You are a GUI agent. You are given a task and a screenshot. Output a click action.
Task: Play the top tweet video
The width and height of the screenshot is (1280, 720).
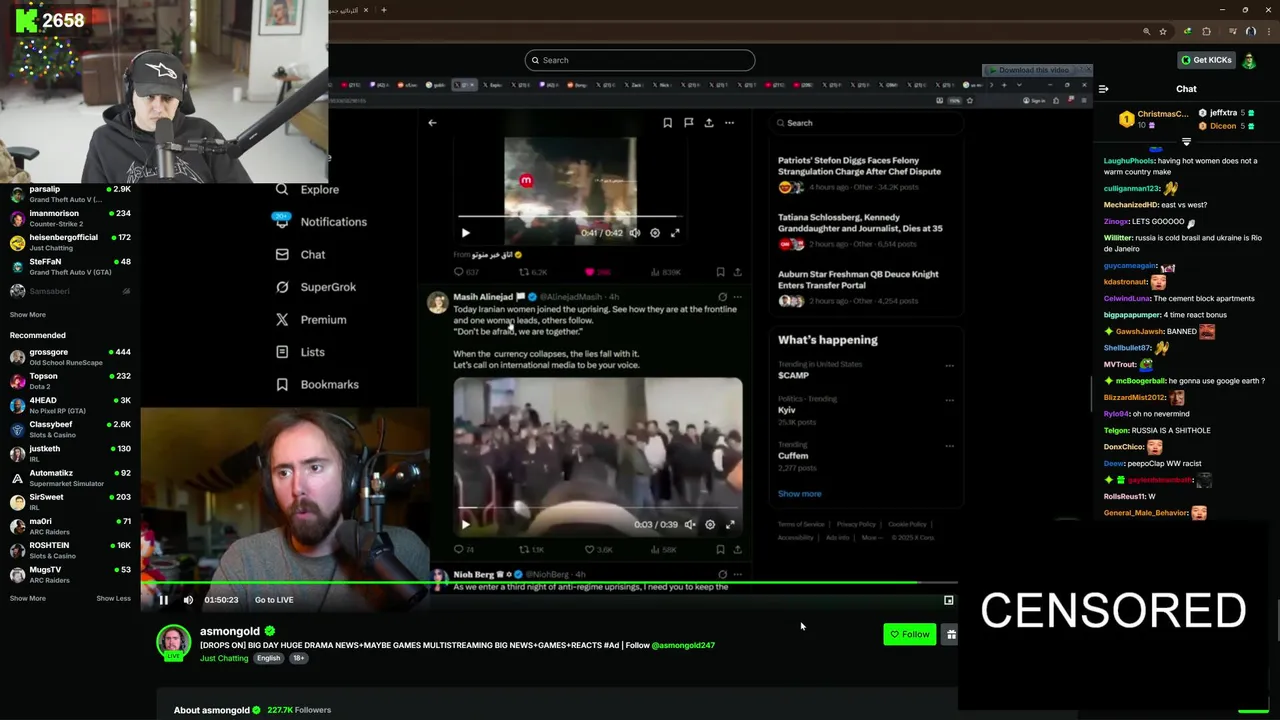(x=465, y=233)
